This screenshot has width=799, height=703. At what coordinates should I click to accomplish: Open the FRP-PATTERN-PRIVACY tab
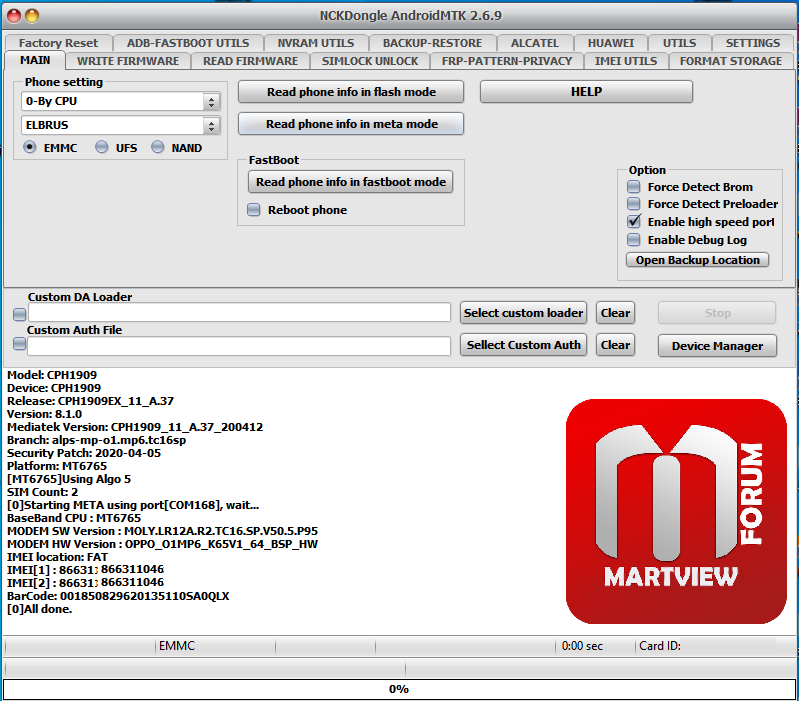point(507,61)
